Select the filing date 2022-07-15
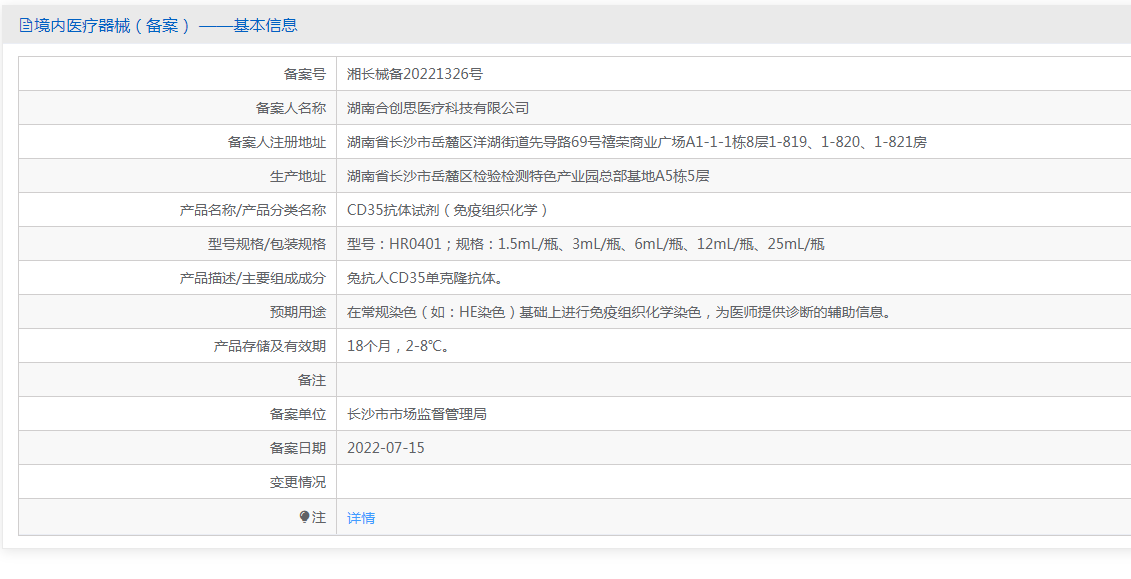Viewport: 1131px width, 579px height. 386,448
